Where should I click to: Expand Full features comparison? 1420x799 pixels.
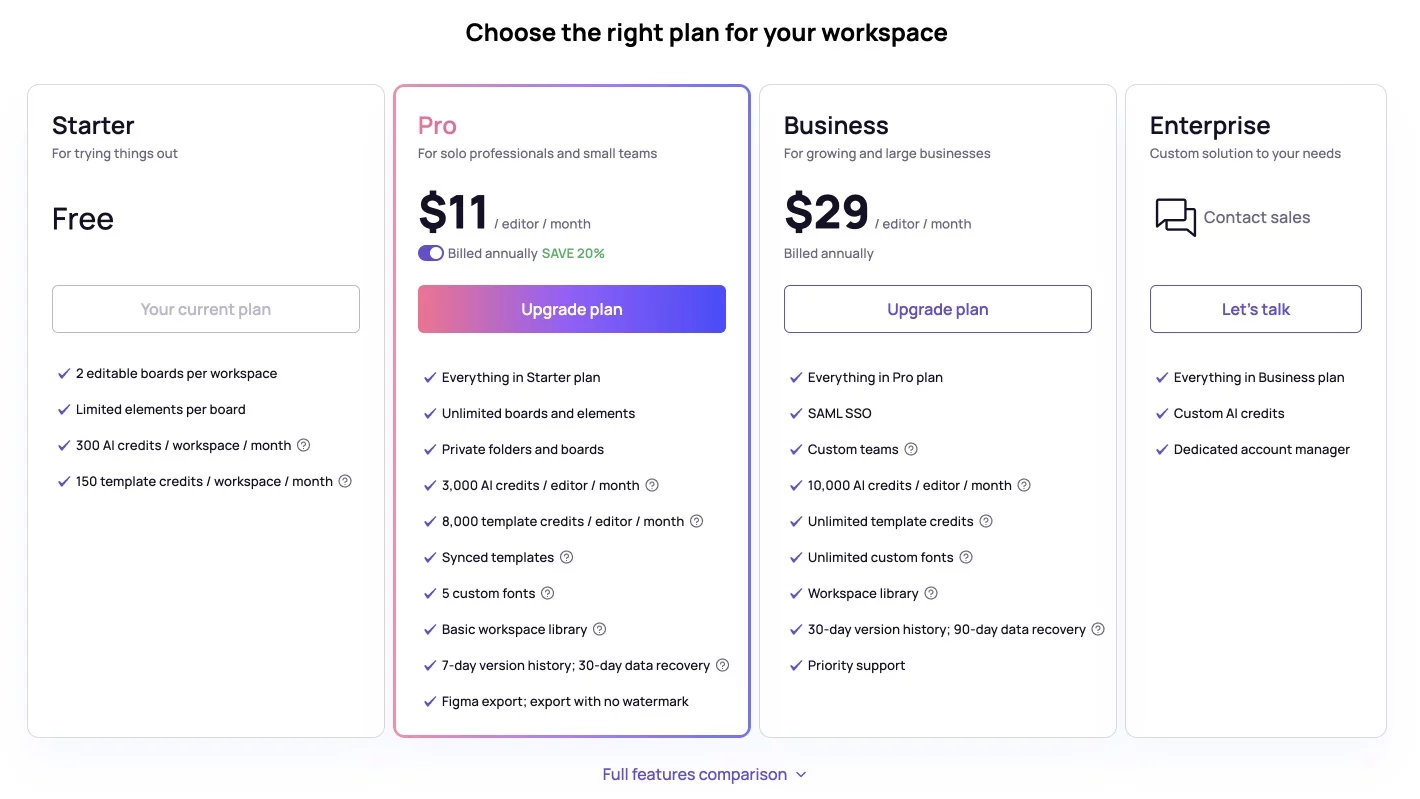pyautogui.click(x=694, y=774)
